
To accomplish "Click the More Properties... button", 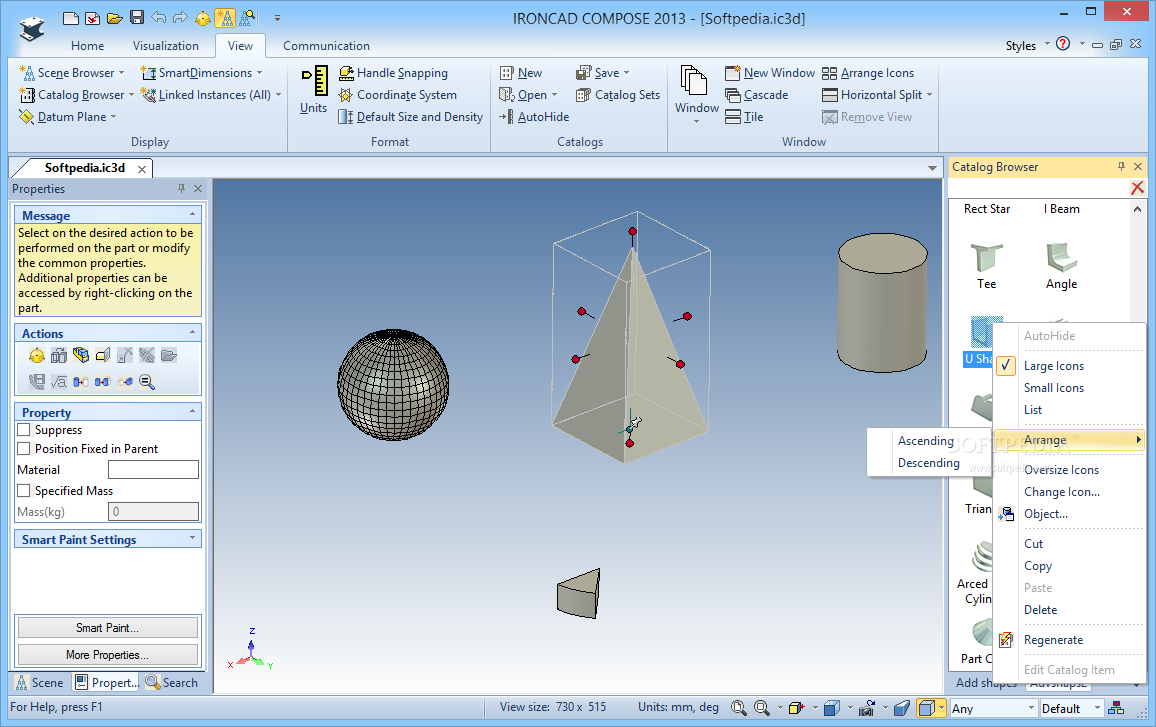I will tap(108, 655).
